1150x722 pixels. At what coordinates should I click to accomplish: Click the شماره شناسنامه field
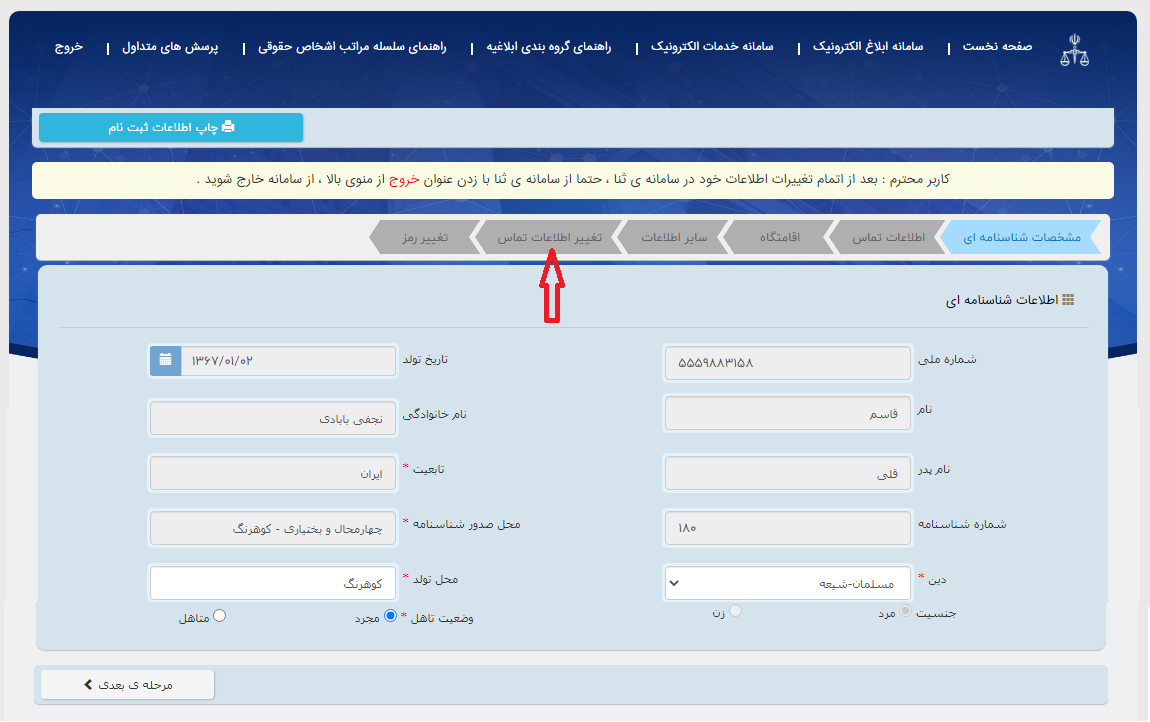(788, 528)
